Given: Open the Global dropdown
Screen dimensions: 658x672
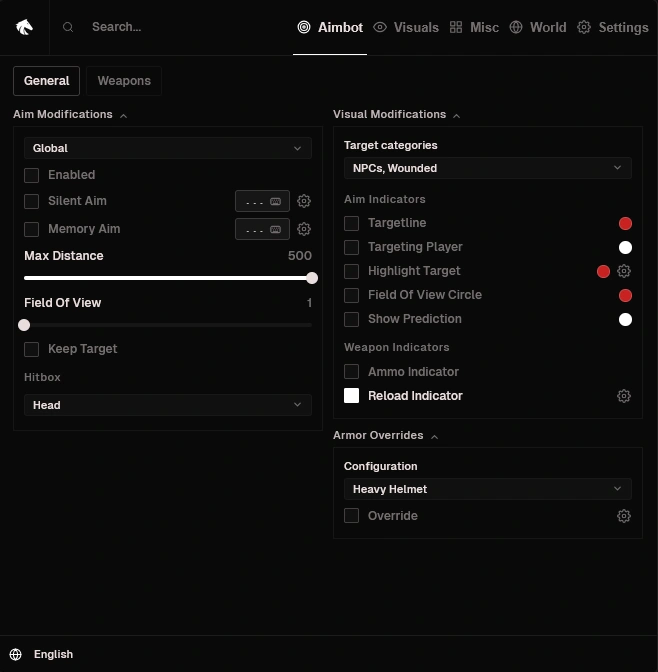Looking at the screenshot, I should [168, 148].
